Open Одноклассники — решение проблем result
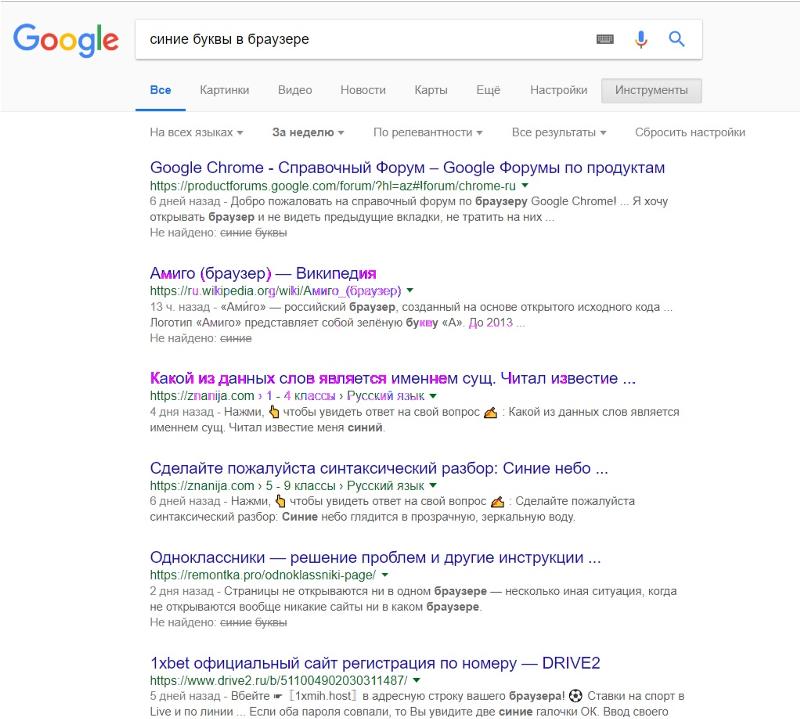This screenshot has width=800, height=719. click(376, 558)
